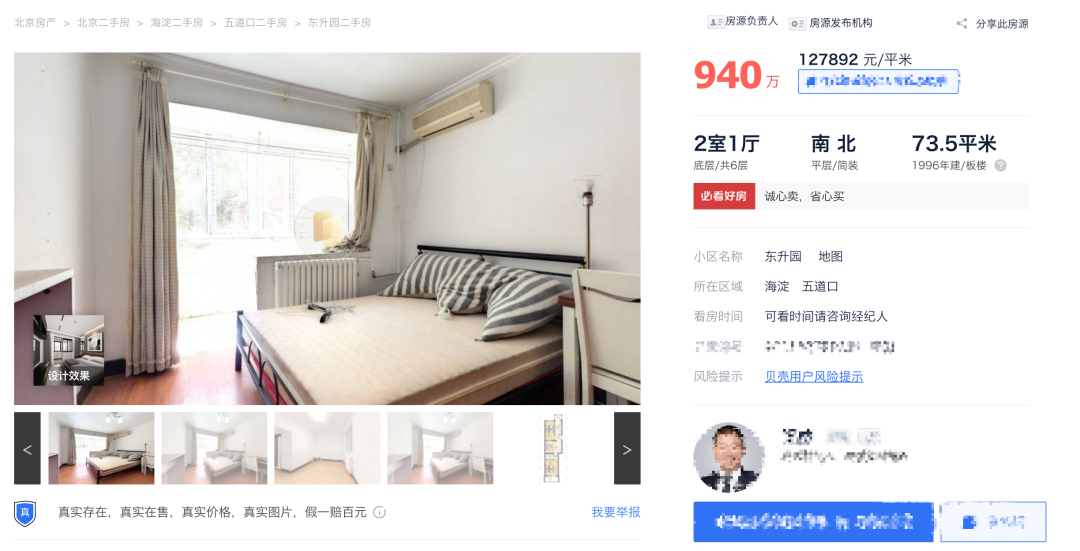The width and height of the screenshot is (1080, 551).
Task: Go to 五道口二手房 breadcrumb
Action: point(256,23)
